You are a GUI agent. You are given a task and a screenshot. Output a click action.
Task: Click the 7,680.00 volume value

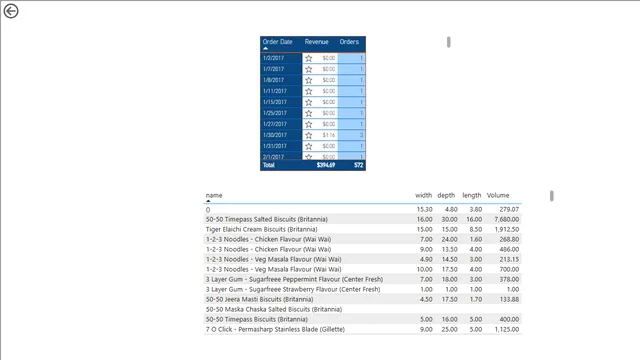507,219
